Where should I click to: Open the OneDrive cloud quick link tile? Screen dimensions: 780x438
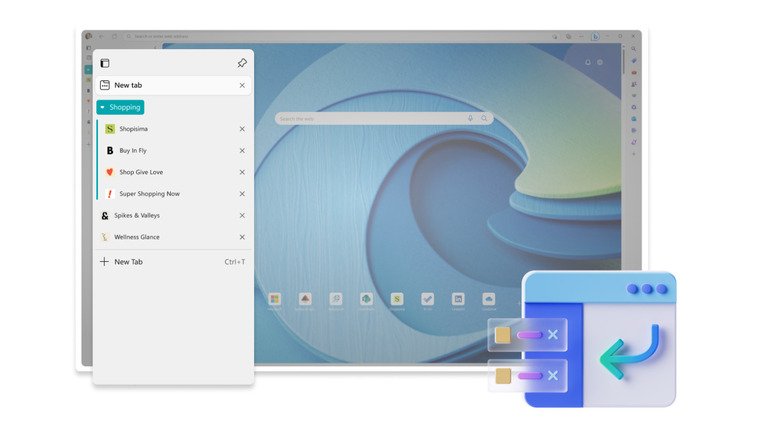click(x=488, y=299)
